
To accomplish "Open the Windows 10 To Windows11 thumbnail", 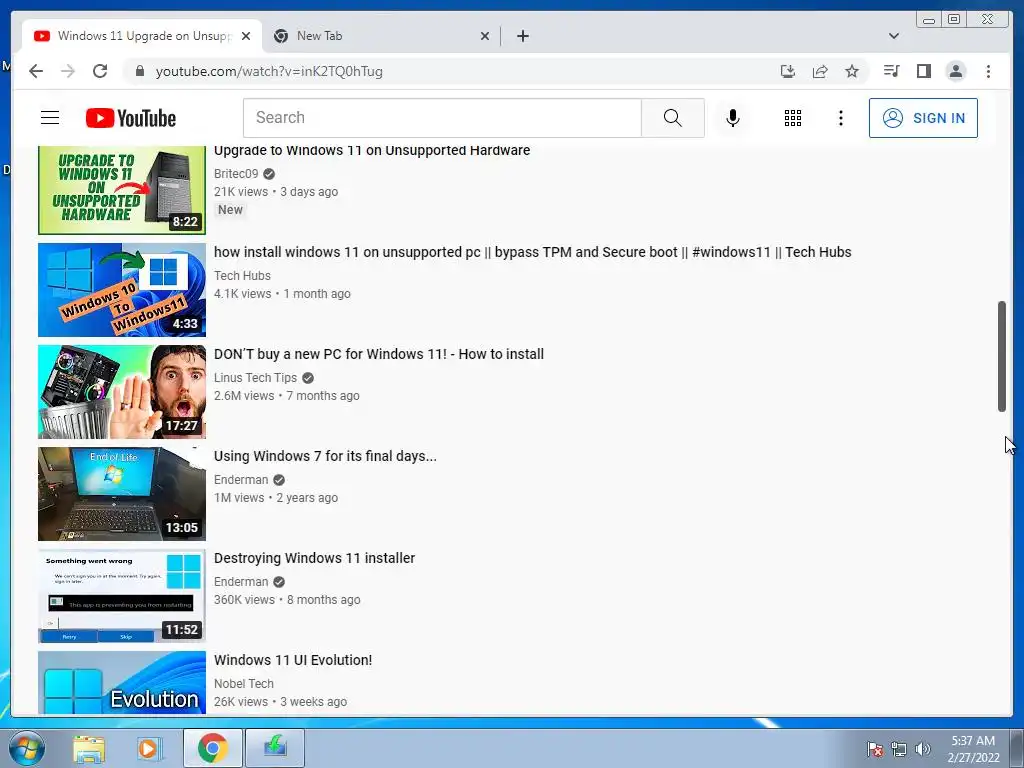I will click(121, 290).
